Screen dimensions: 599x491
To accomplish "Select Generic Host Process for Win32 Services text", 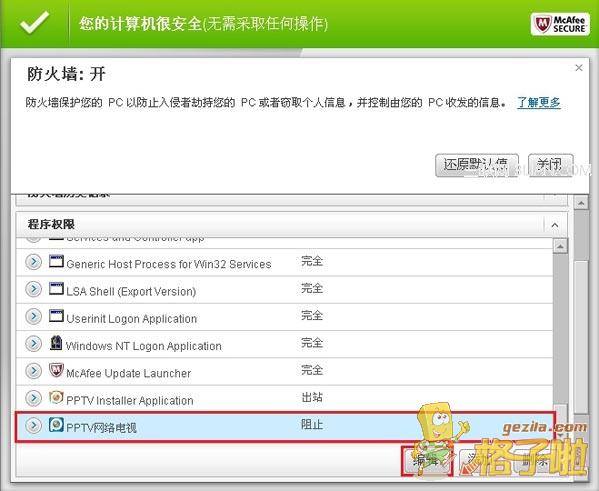I will pyautogui.click(x=168, y=264).
